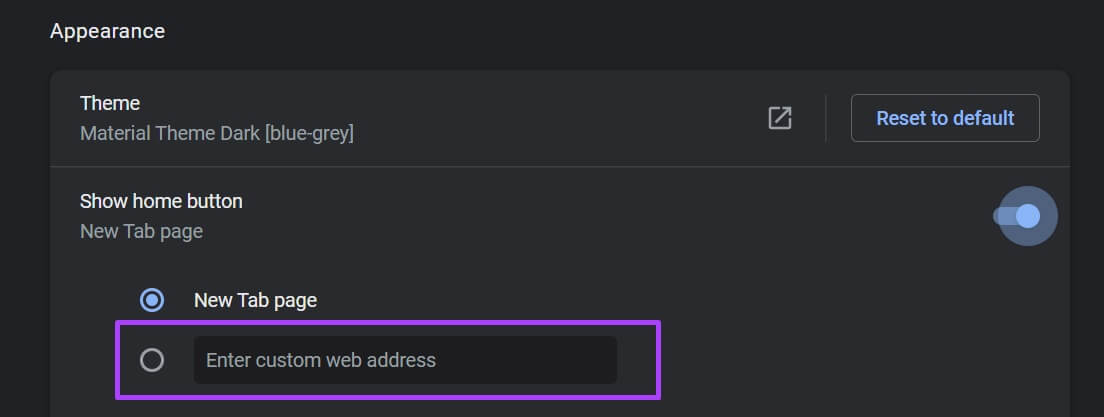Click Reset to default button
Viewport: 1104px width, 417px height.
point(945,118)
